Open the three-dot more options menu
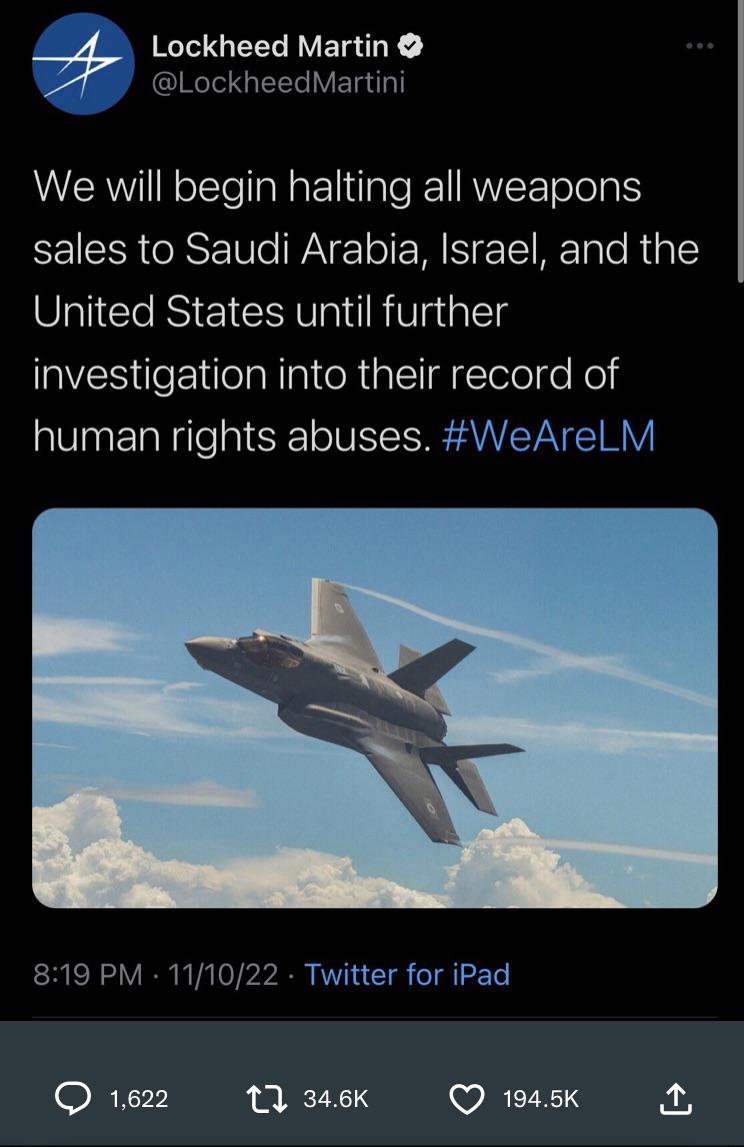 [699, 46]
